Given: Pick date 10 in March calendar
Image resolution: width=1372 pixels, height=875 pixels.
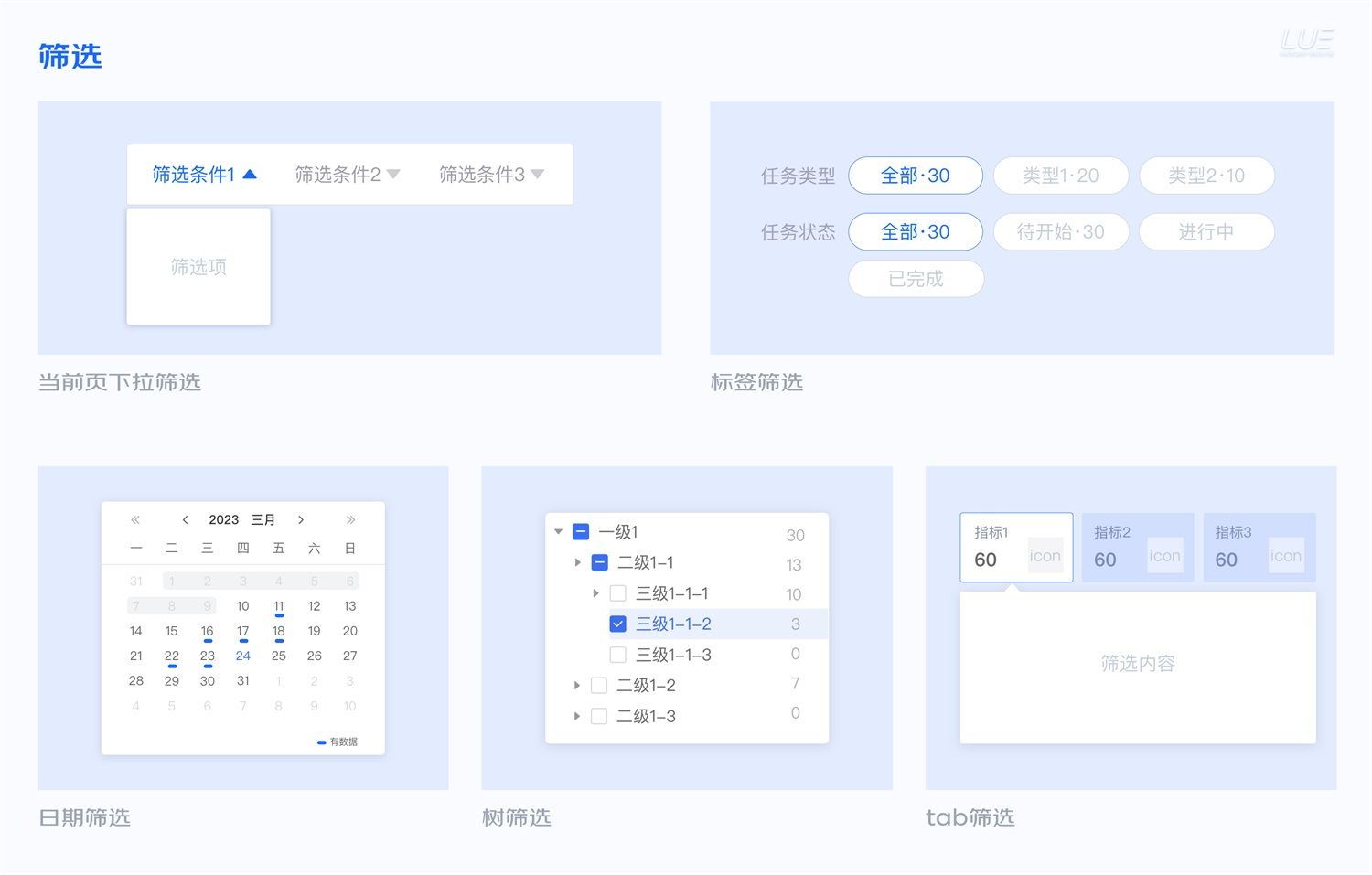Looking at the screenshot, I should (x=242, y=606).
